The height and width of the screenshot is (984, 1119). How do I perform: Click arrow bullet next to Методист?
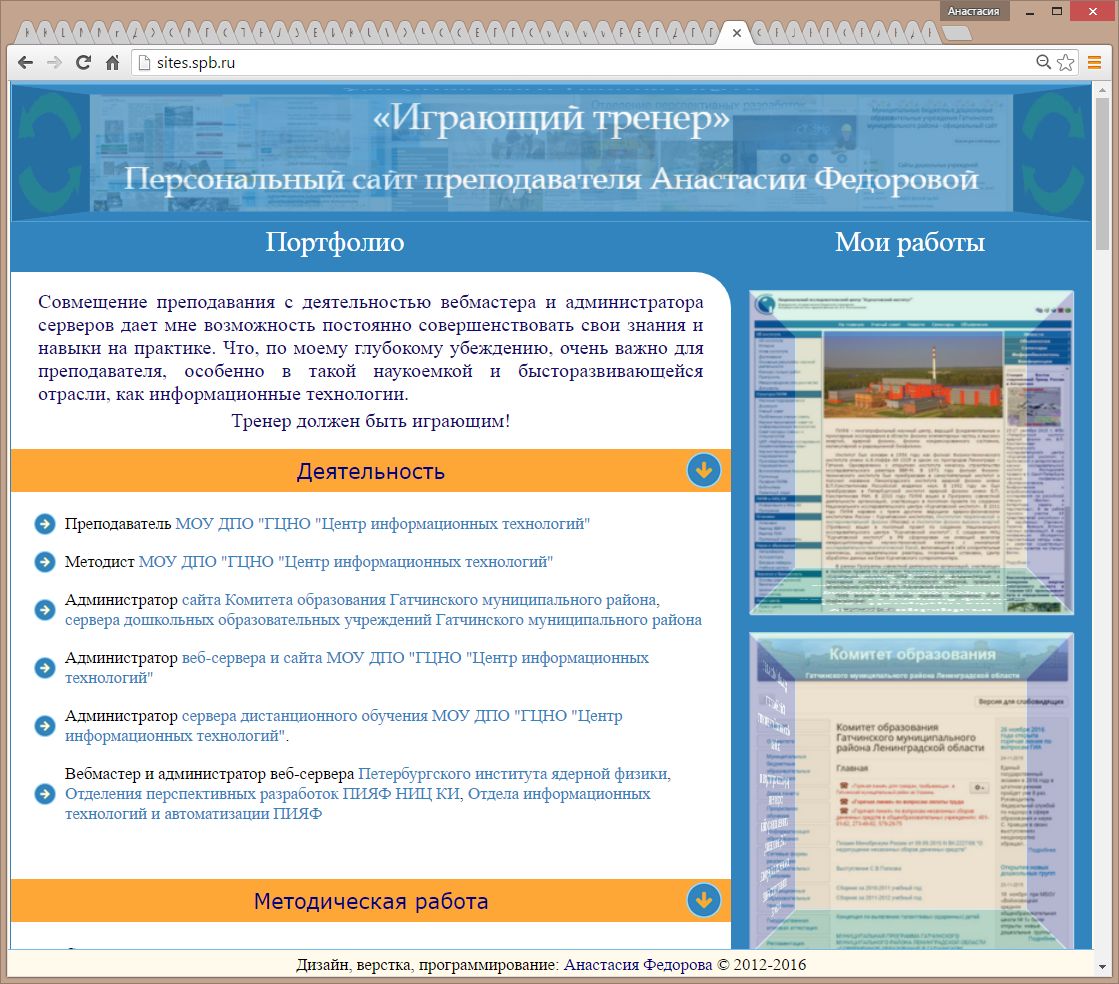coord(45,562)
